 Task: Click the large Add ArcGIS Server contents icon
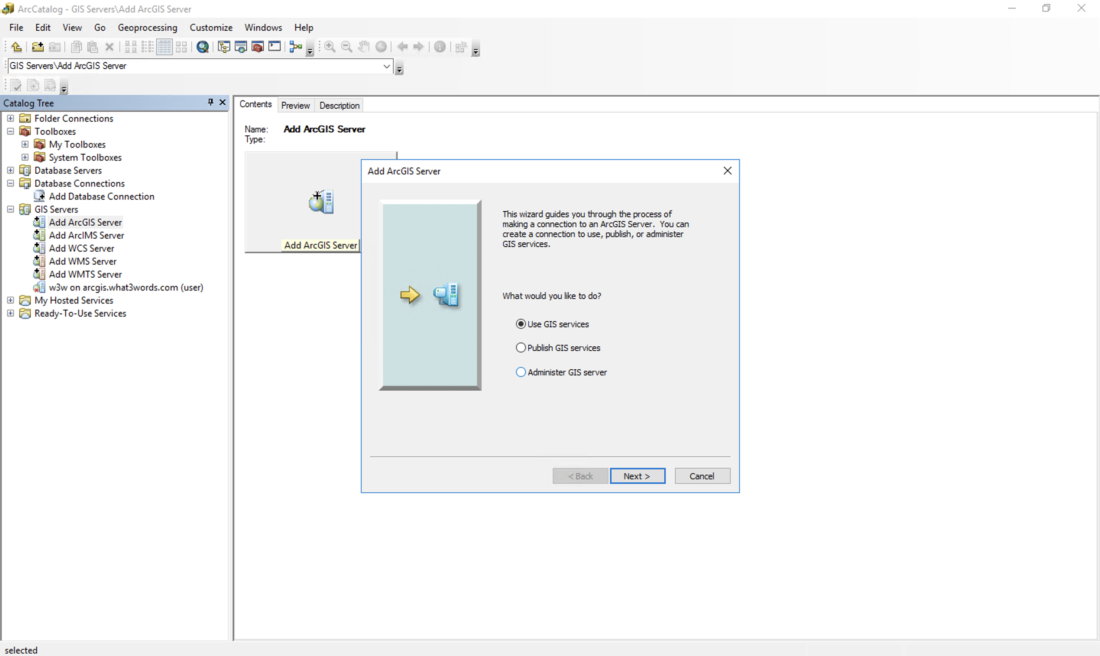click(x=321, y=202)
